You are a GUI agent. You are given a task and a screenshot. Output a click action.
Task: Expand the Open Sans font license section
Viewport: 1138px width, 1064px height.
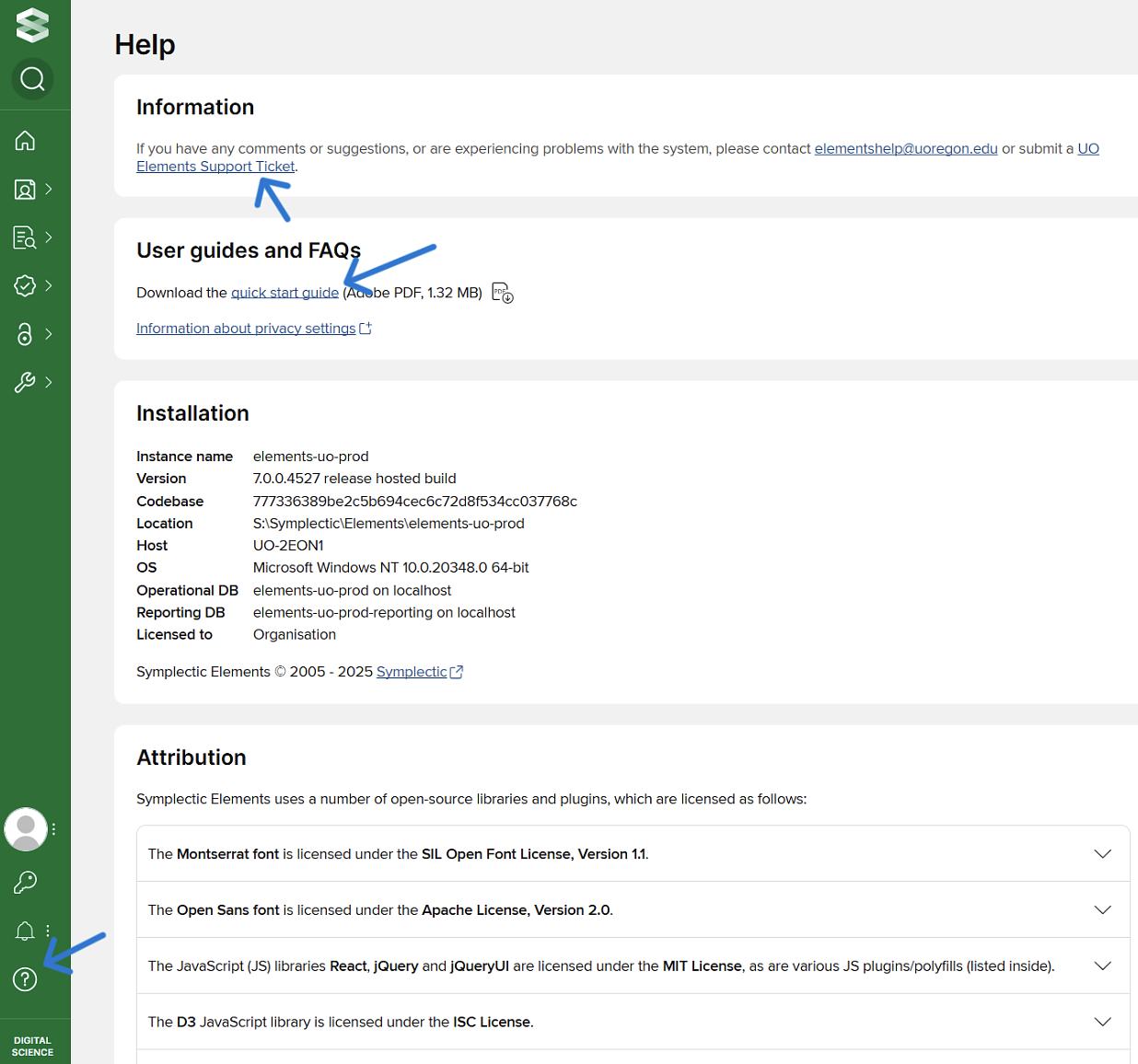1102,910
